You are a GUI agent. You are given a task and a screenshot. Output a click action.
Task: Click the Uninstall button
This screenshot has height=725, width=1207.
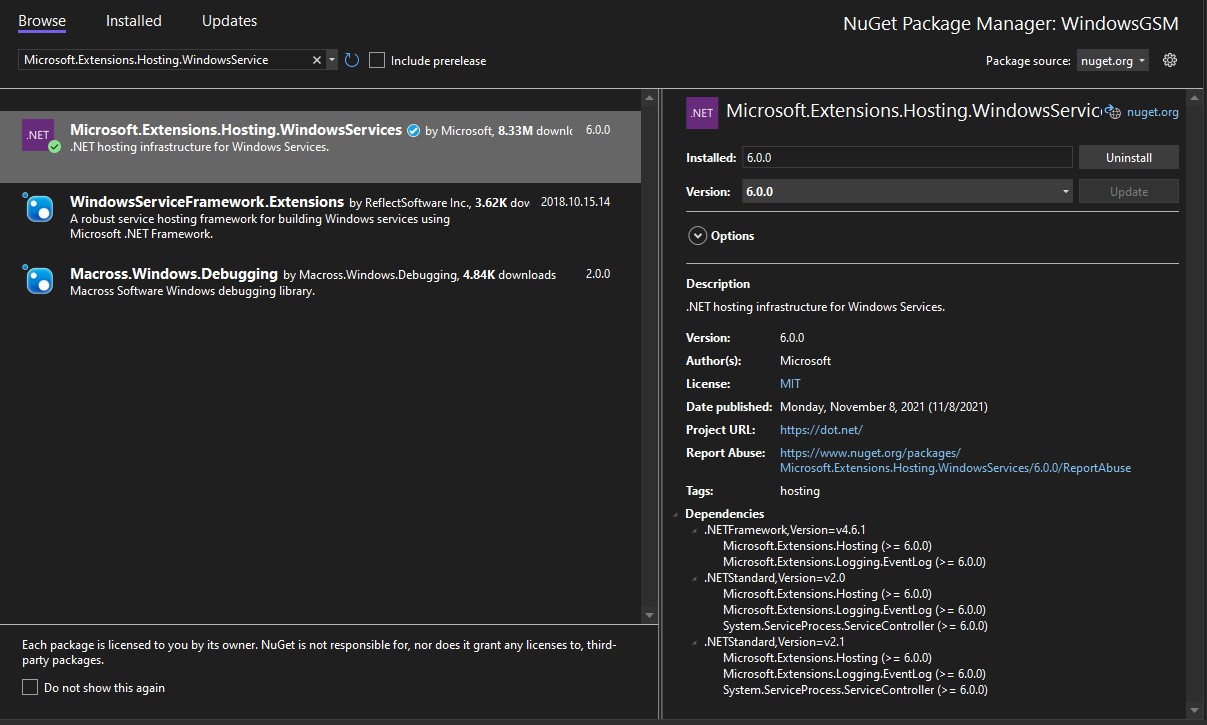point(1128,157)
